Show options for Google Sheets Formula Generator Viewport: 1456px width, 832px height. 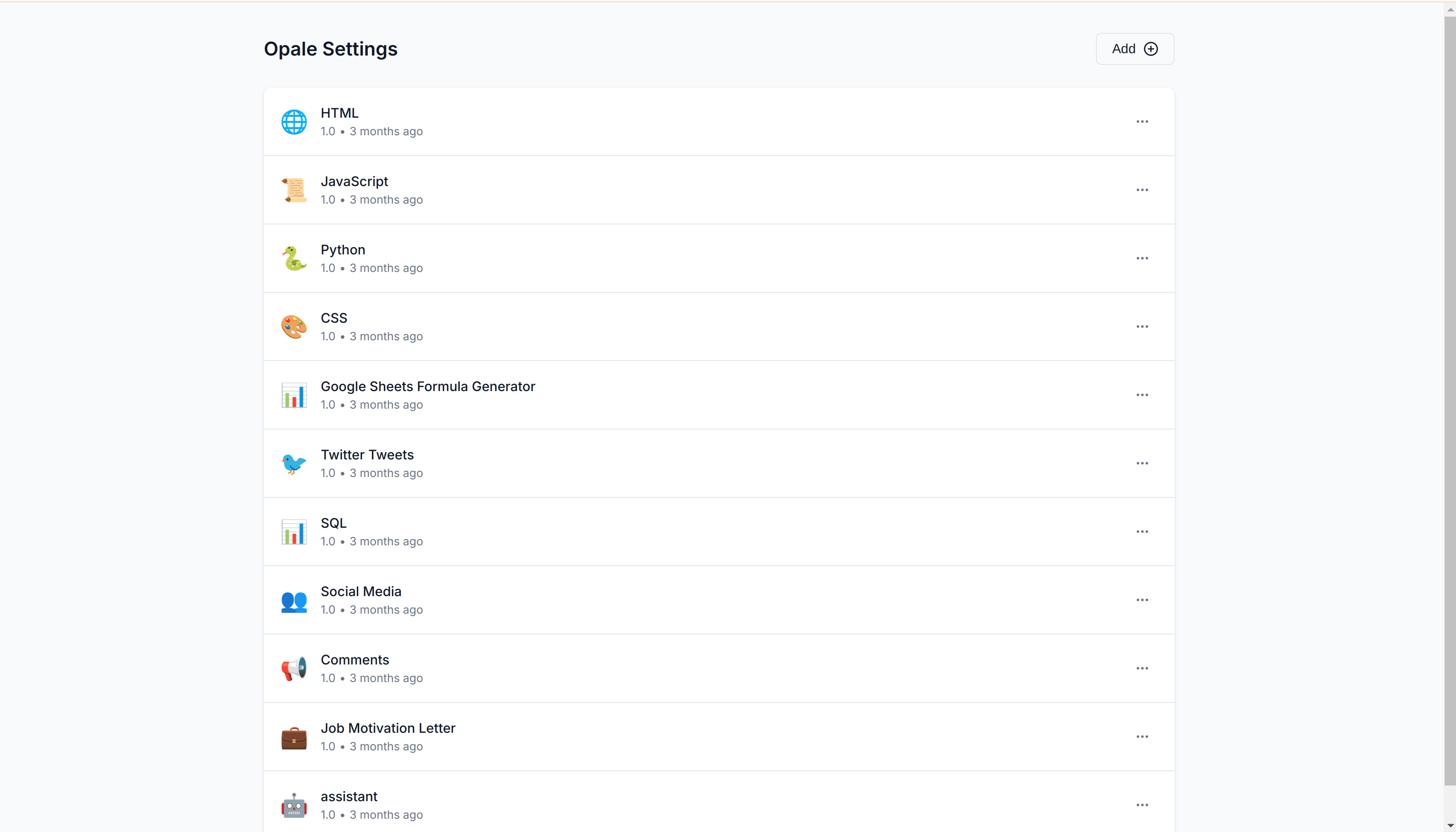coord(1142,395)
